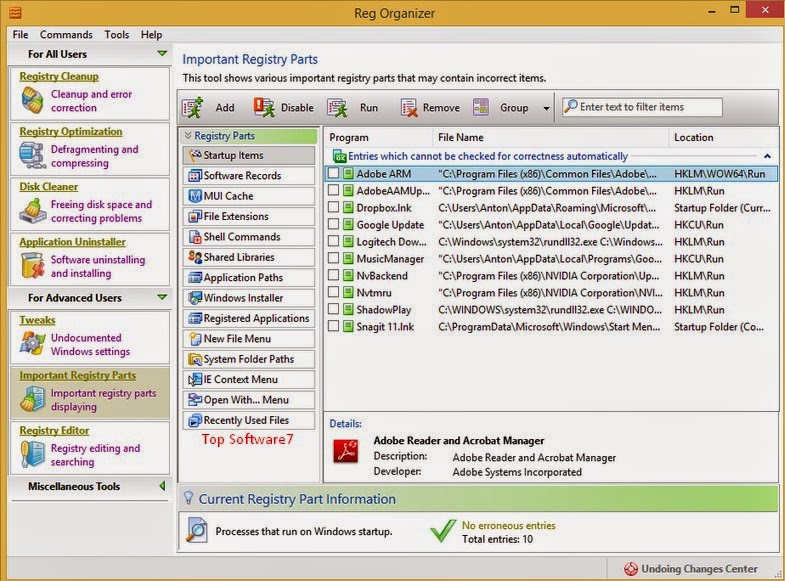This screenshot has width=785, height=581.
Task: Click the filter items text field
Action: [642, 107]
